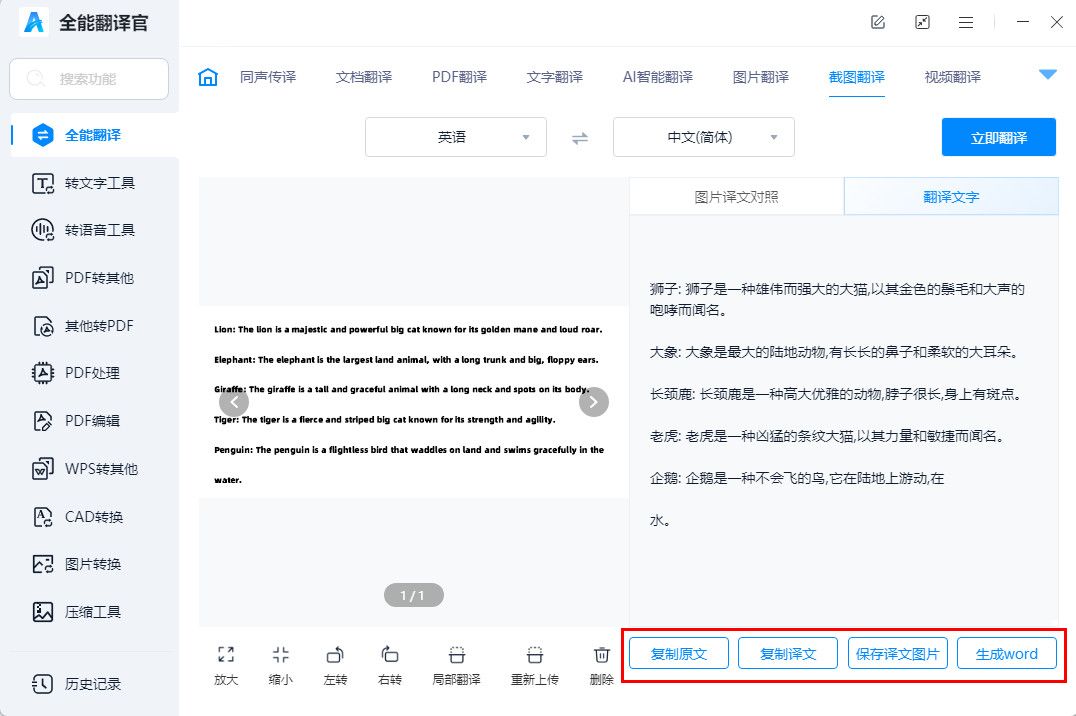This screenshot has height=716, width=1076.
Task: Select the 截图翻译 tab
Action: [856, 77]
